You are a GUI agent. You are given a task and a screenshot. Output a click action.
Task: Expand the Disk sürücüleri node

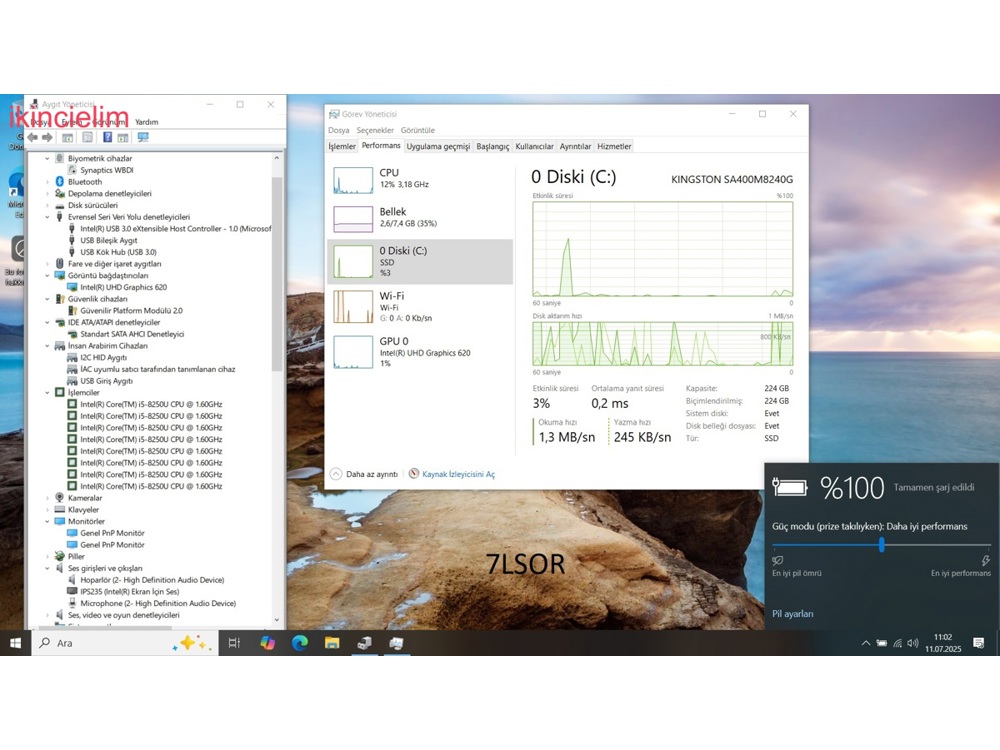click(x=47, y=205)
